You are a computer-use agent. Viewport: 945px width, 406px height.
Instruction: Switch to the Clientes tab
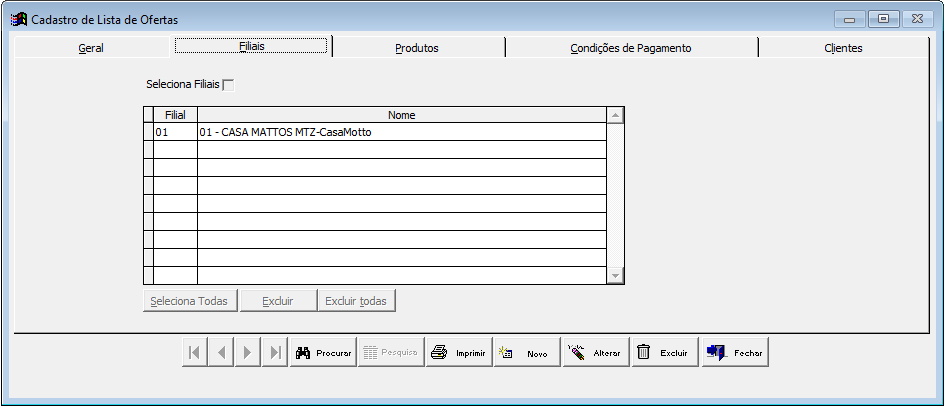click(x=843, y=47)
